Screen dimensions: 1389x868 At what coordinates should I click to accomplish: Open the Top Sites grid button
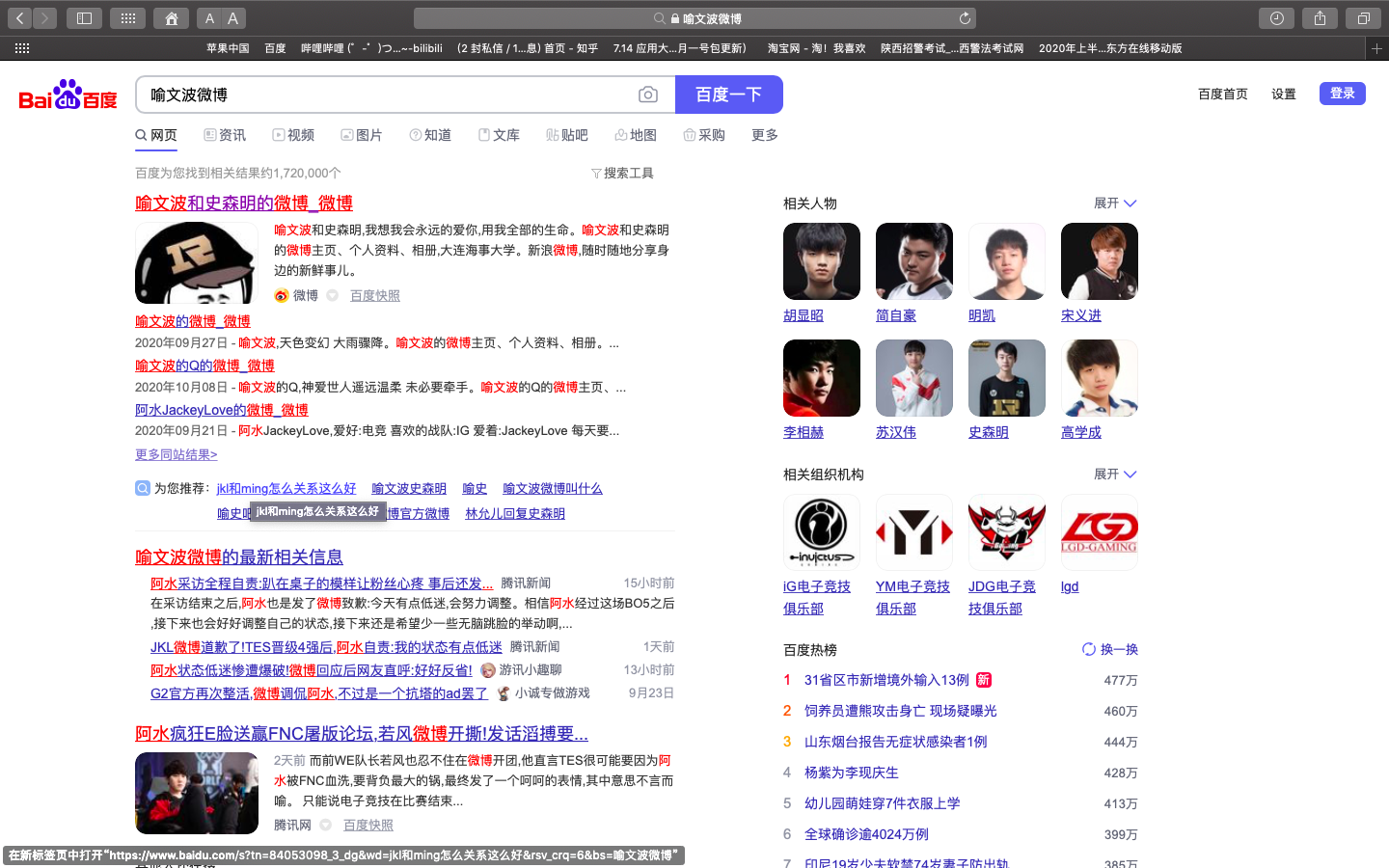click(127, 18)
